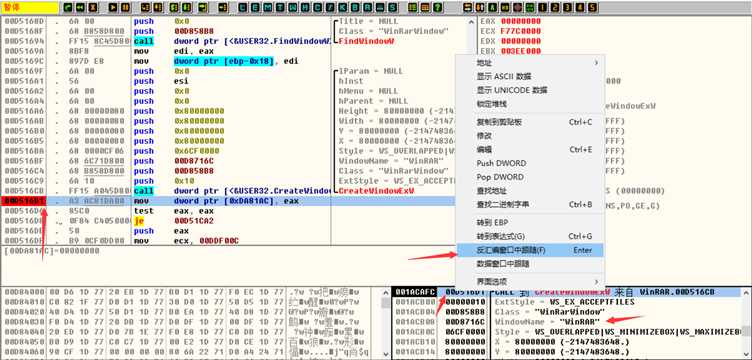752x360 pixels.
Task: Open Executable modules with E button
Action: tap(256, 7)
